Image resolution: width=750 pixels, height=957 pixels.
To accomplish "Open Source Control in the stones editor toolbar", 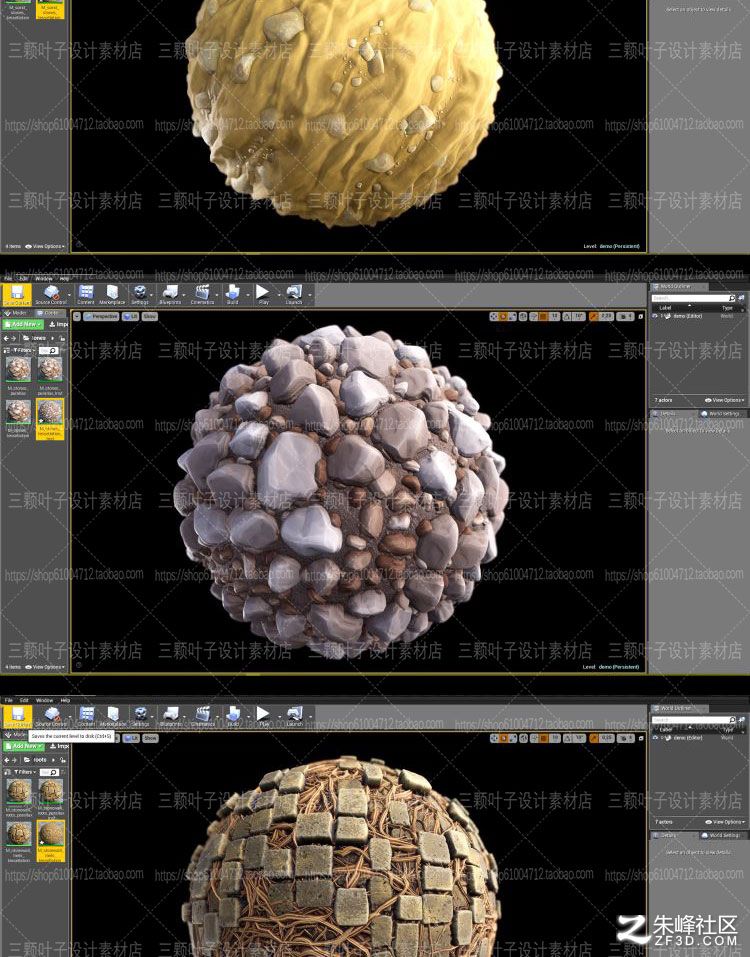I will pos(51,295).
